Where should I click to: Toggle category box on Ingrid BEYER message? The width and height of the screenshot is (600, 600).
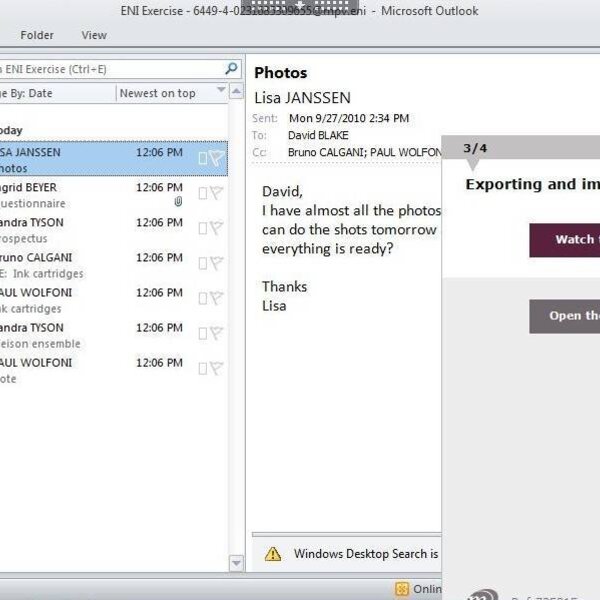(x=203, y=193)
